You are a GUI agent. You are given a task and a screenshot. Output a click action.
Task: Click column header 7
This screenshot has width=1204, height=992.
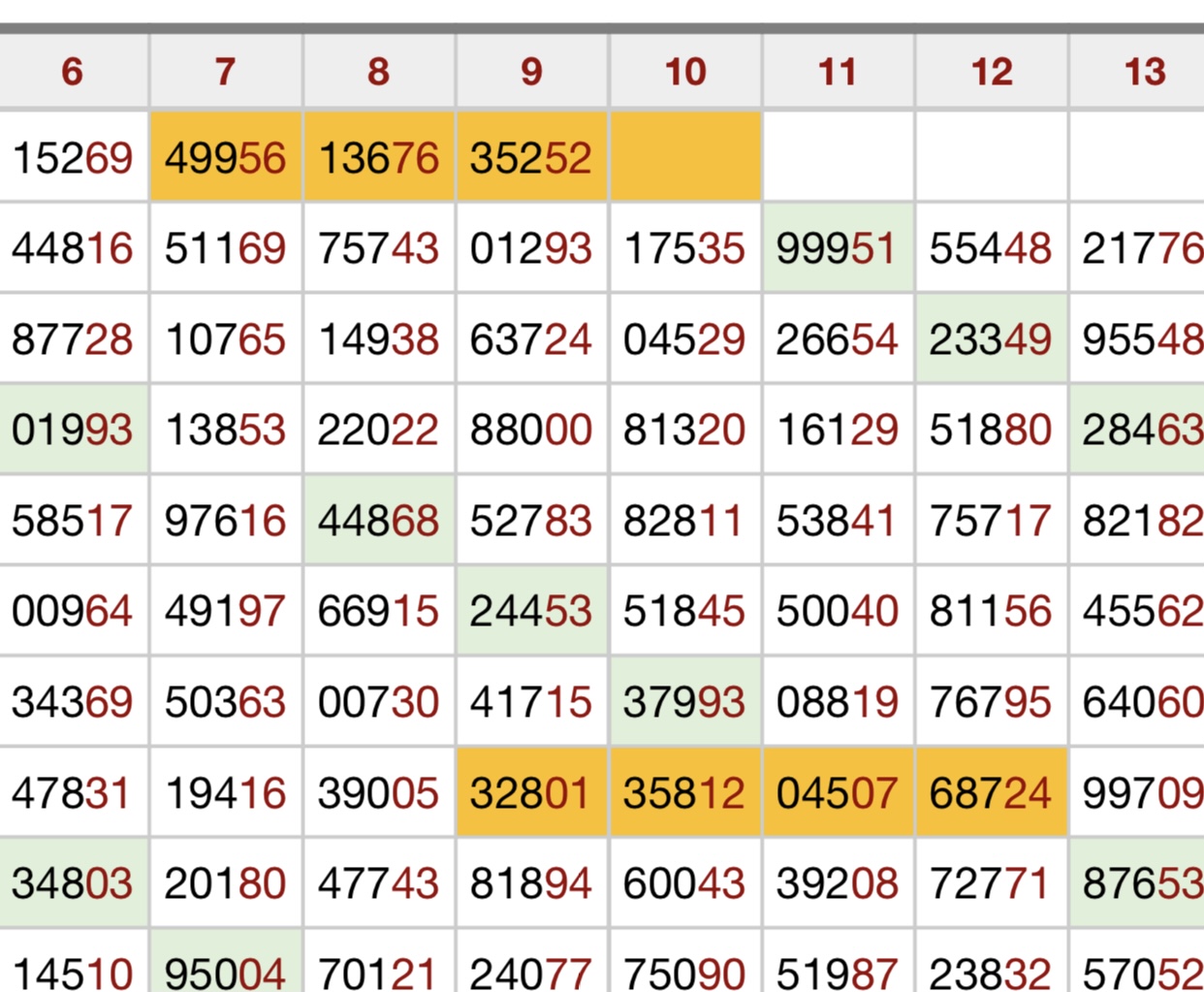coord(225,72)
